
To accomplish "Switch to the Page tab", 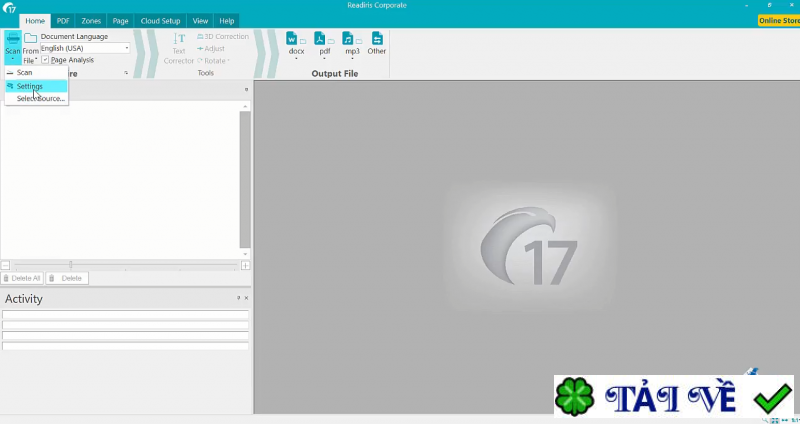I will (120, 21).
